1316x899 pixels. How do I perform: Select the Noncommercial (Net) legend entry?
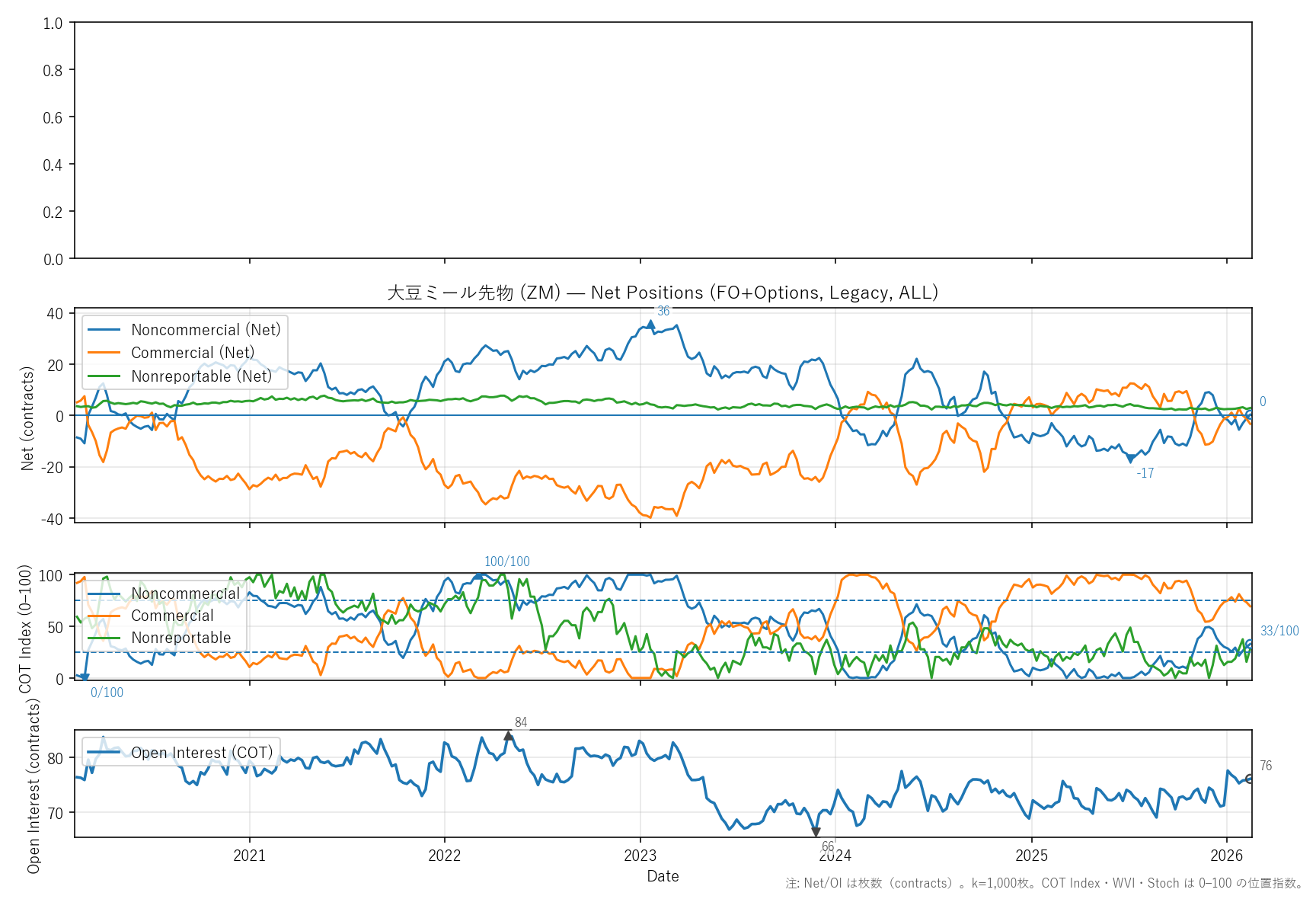(x=206, y=330)
